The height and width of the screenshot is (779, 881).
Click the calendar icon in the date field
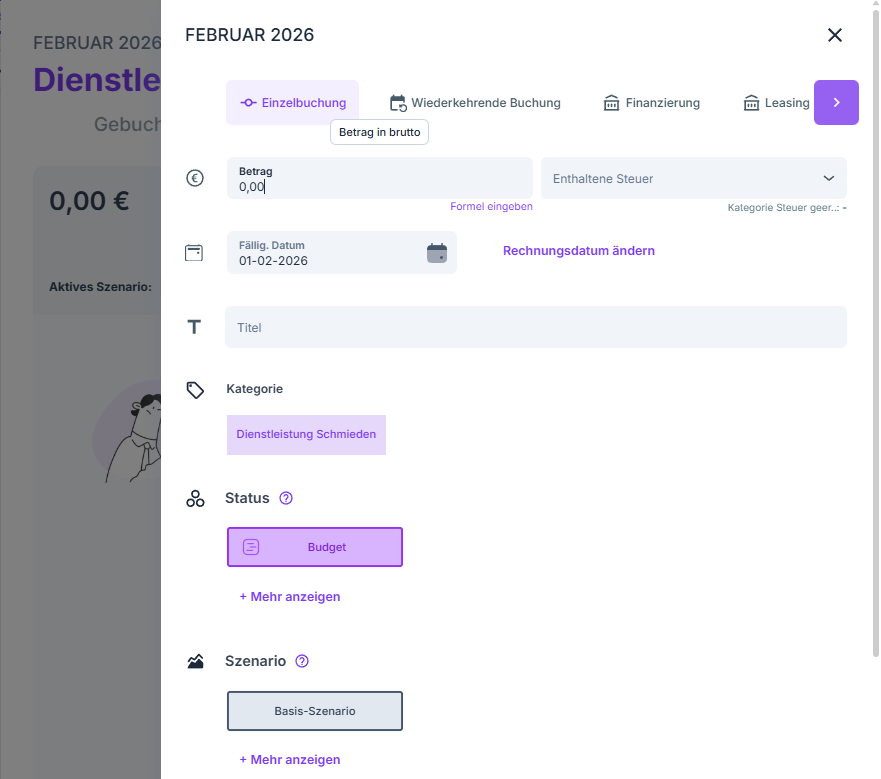point(437,252)
